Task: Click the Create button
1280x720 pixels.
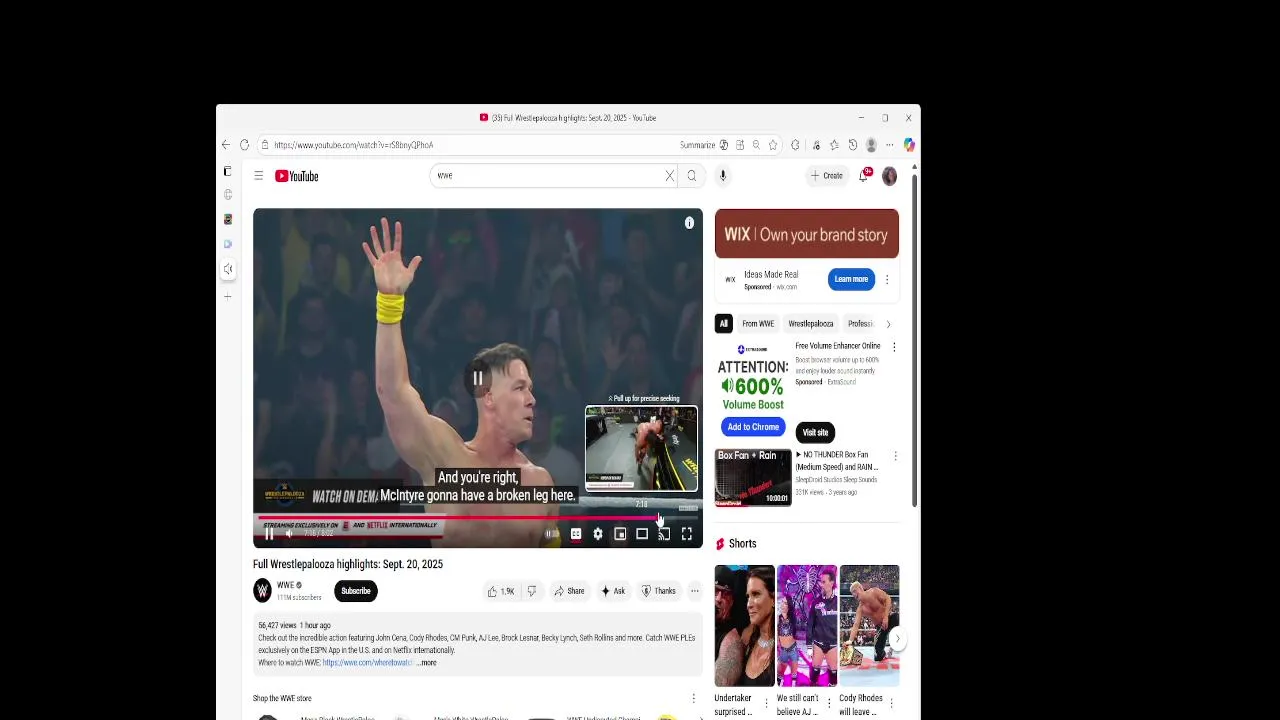Action: click(827, 176)
